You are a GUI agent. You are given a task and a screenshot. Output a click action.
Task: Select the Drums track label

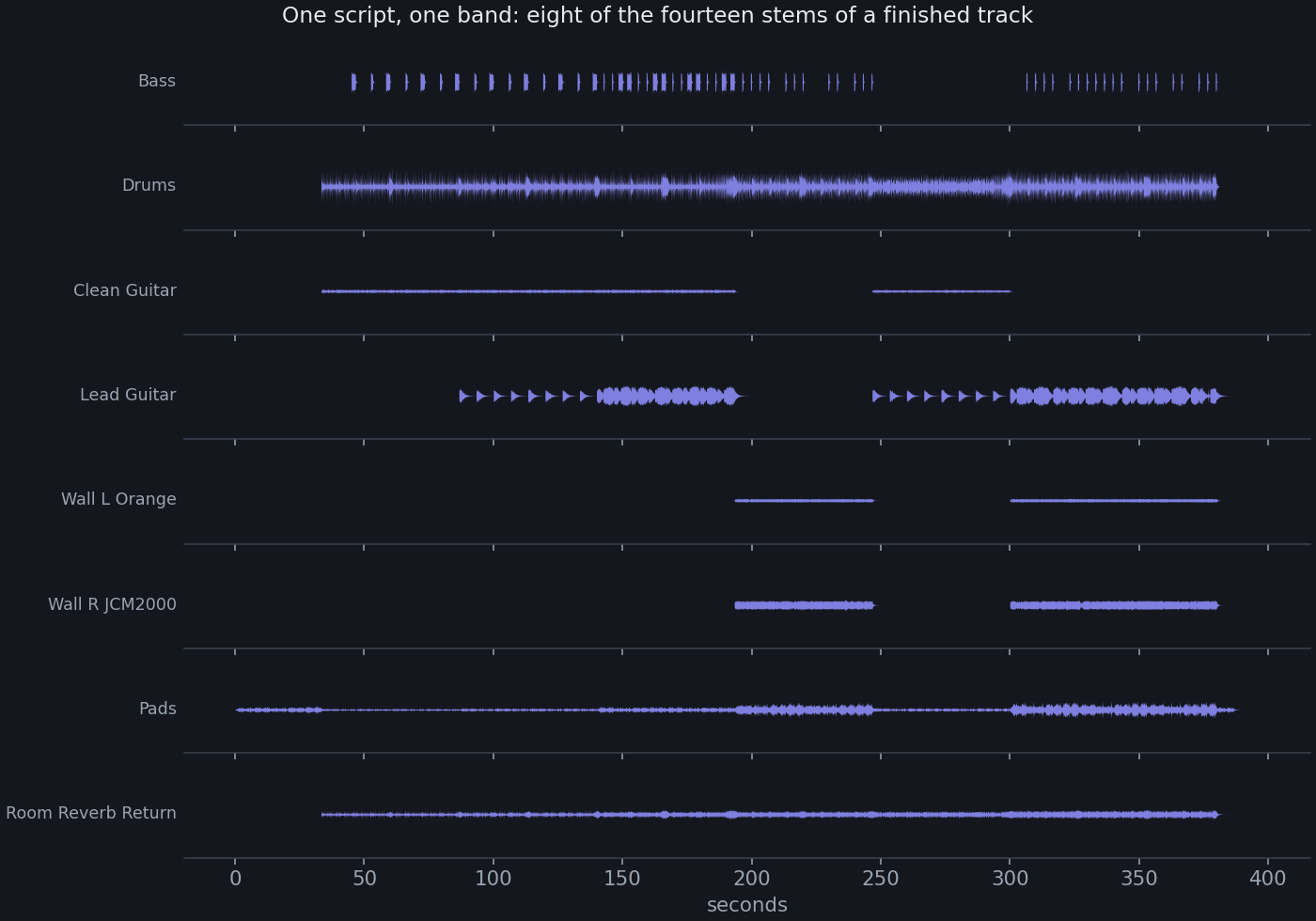coord(149,186)
